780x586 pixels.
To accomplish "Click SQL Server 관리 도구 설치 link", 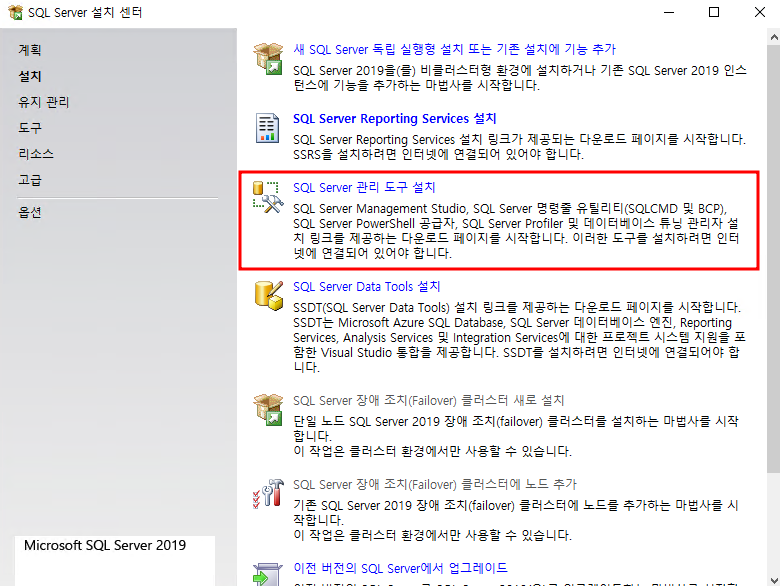I will (364, 188).
